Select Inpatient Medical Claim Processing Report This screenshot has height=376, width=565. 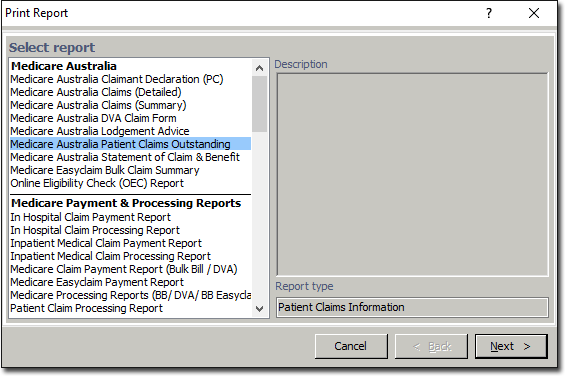tap(130, 256)
